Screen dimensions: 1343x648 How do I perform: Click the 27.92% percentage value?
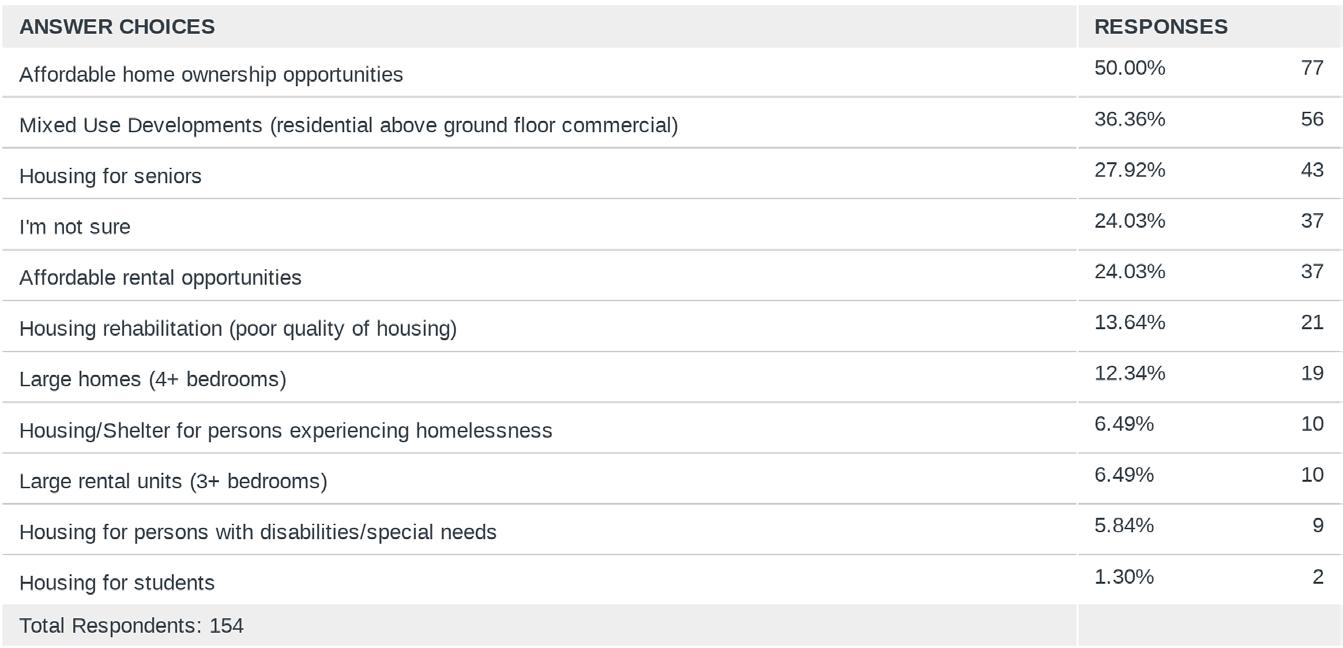click(1130, 170)
